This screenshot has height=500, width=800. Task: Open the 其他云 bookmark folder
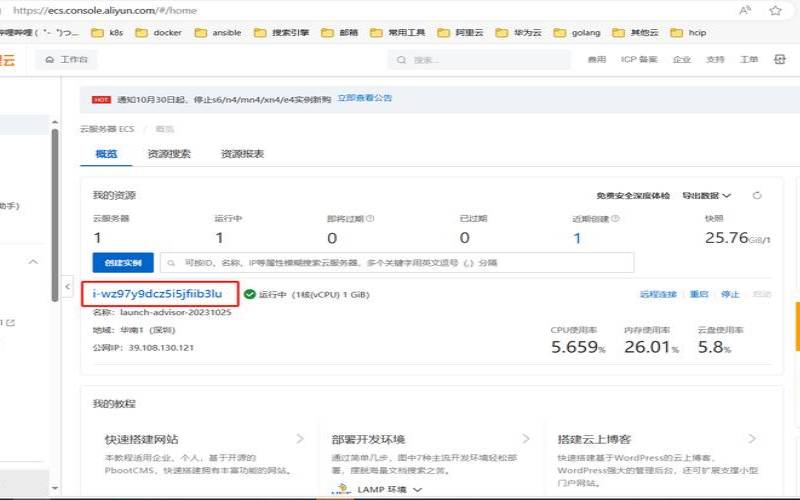click(x=635, y=33)
